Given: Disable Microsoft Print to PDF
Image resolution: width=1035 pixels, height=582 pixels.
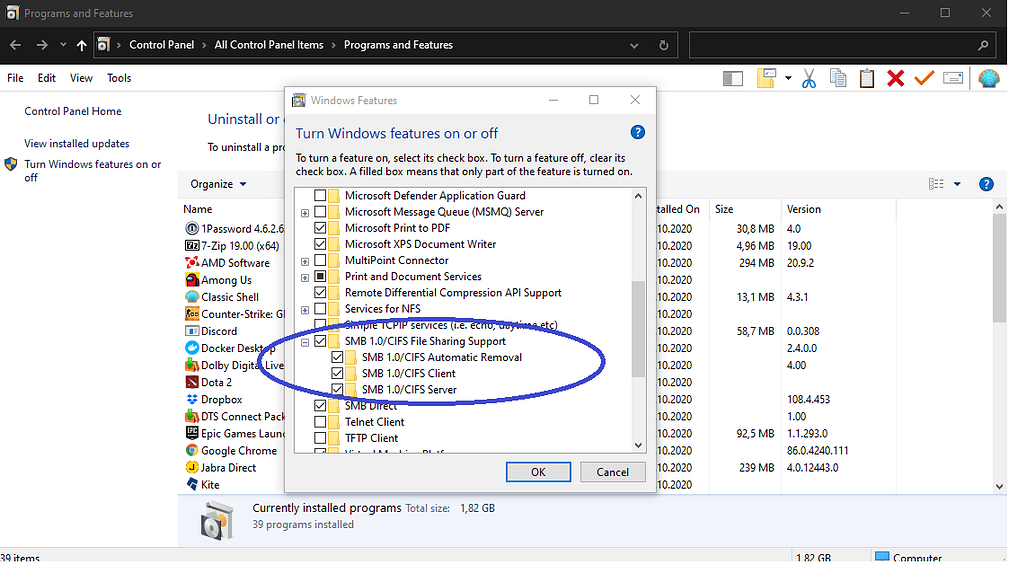Looking at the screenshot, I should pos(322,227).
